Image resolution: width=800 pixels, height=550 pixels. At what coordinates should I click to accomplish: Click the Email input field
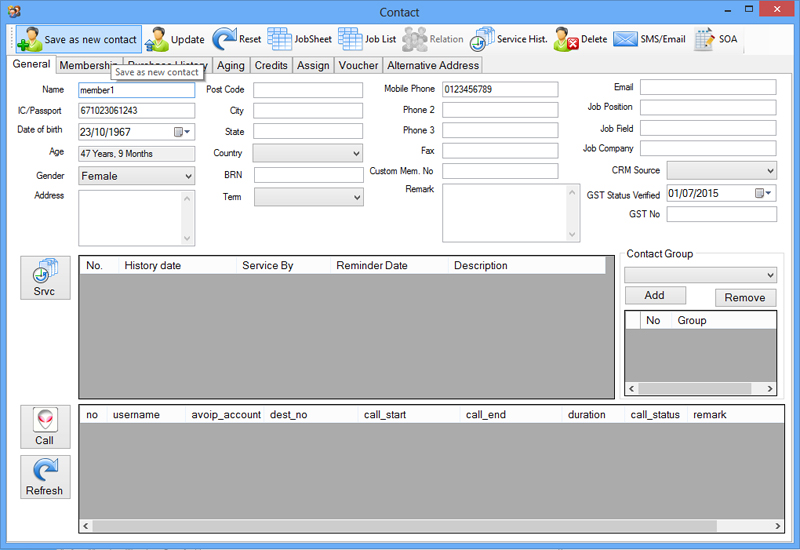point(708,87)
